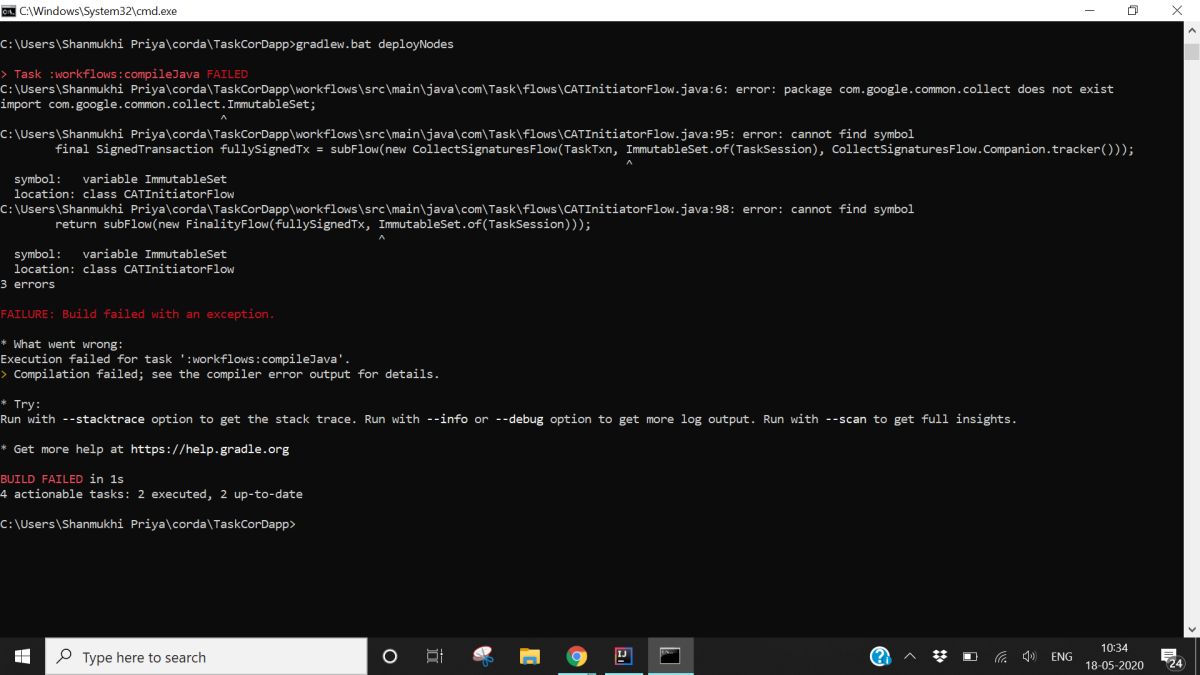Change the ENG input language
Viewport: 1200px width, 675px height.
(1062, 657)
